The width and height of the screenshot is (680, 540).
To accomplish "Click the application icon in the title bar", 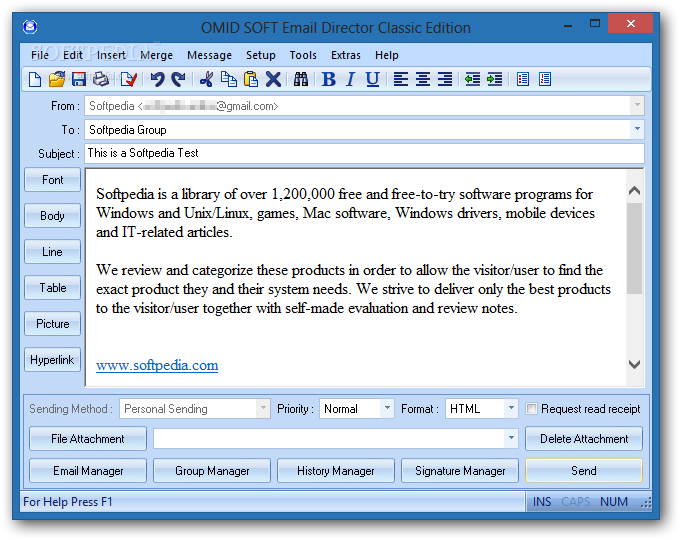I will (x=30, y=27).
